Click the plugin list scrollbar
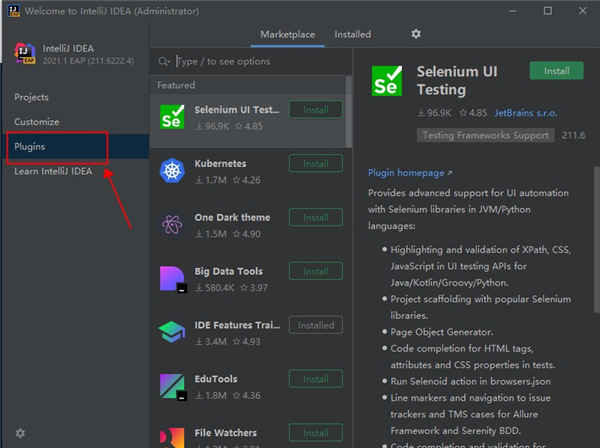Viewport: 600px width, 448px height. [x=349, y=111]
